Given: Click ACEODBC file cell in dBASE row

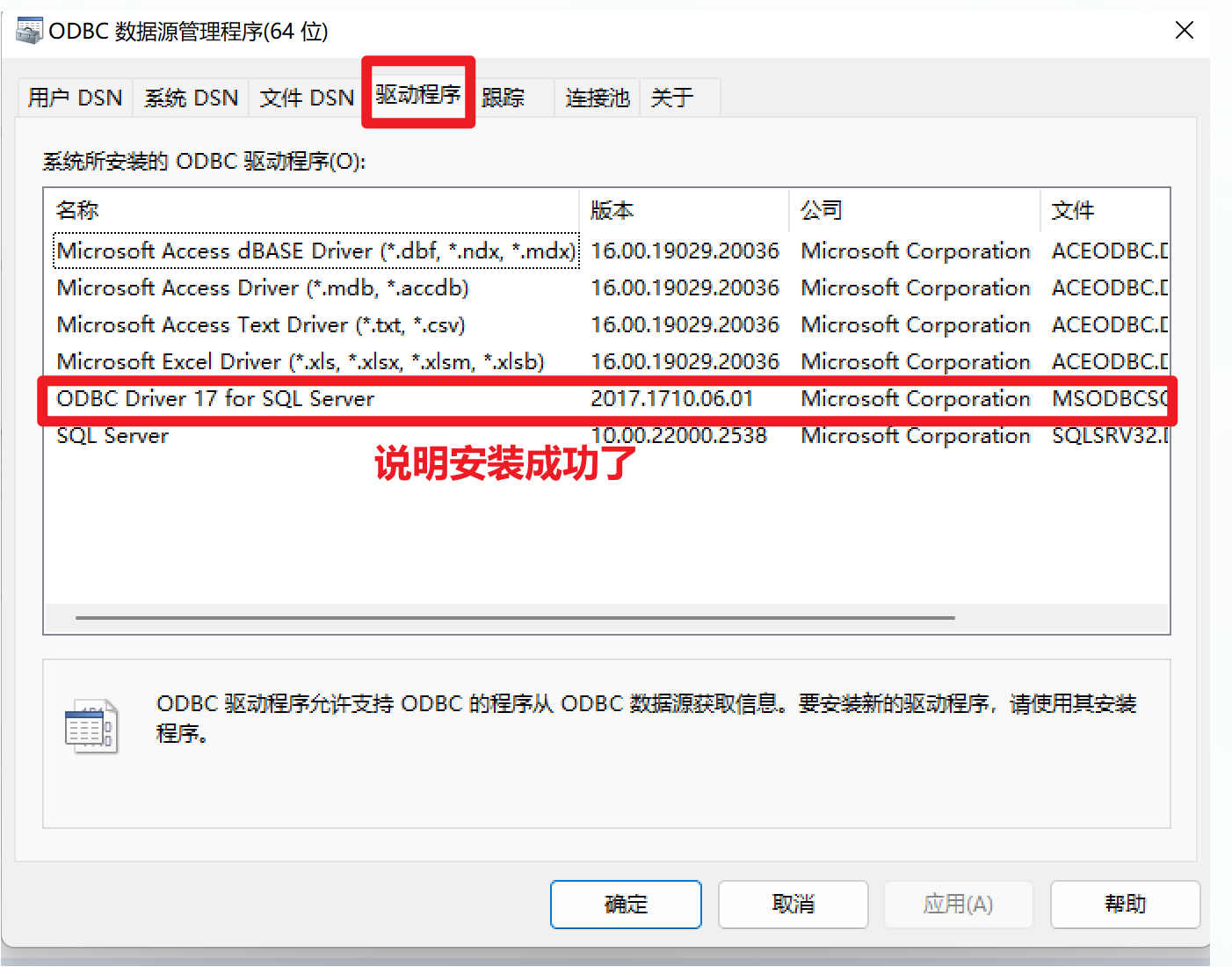Looking at the screenshot, I should (x=1110, y=251).
